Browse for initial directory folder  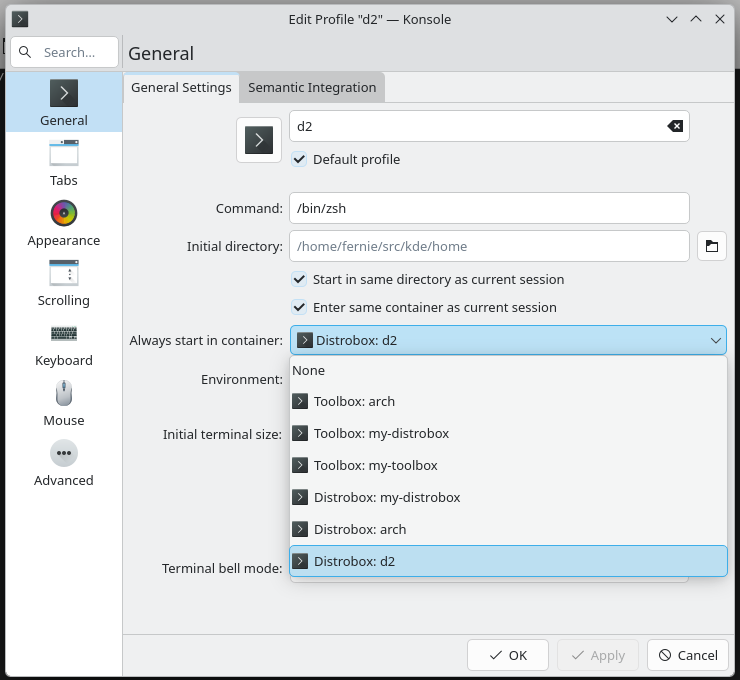tap(711, 246)
